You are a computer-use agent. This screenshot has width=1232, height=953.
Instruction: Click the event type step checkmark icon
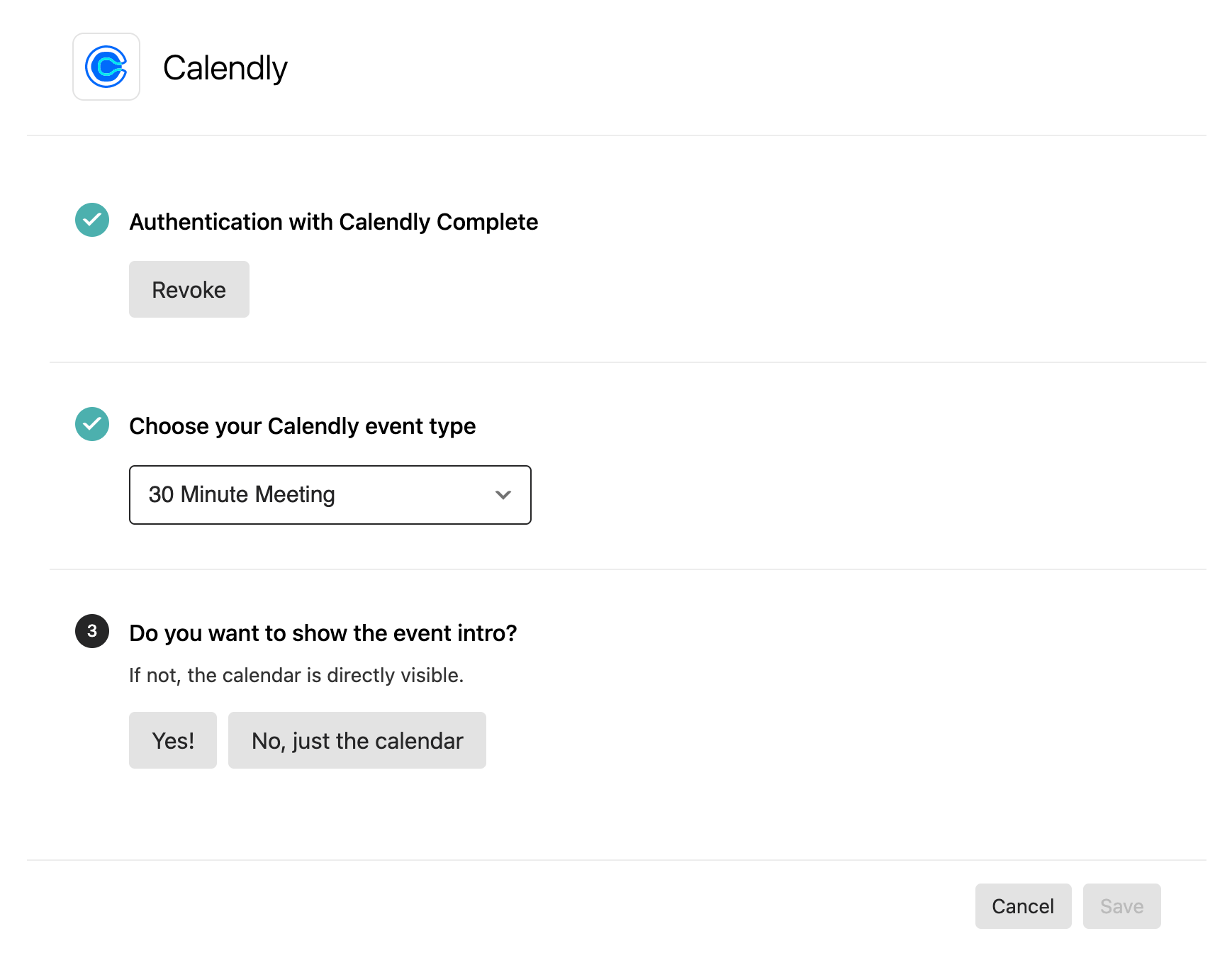pyautogui.click(x=92, y=424)
